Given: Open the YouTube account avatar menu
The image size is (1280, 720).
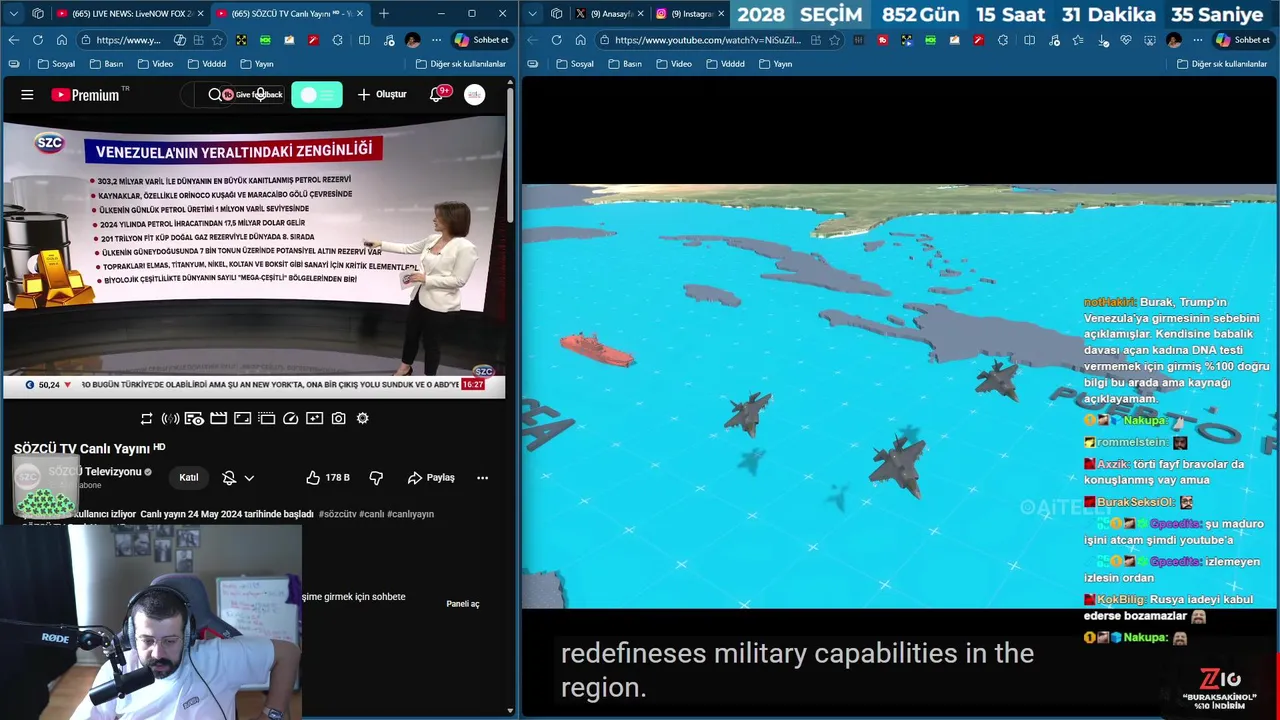Looking at the screenshot, I should 474,95.
